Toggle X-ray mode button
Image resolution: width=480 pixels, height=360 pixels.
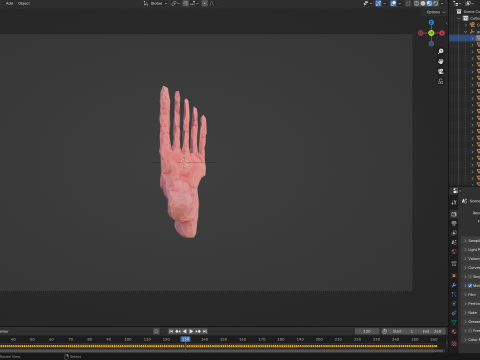click(408, 3)
